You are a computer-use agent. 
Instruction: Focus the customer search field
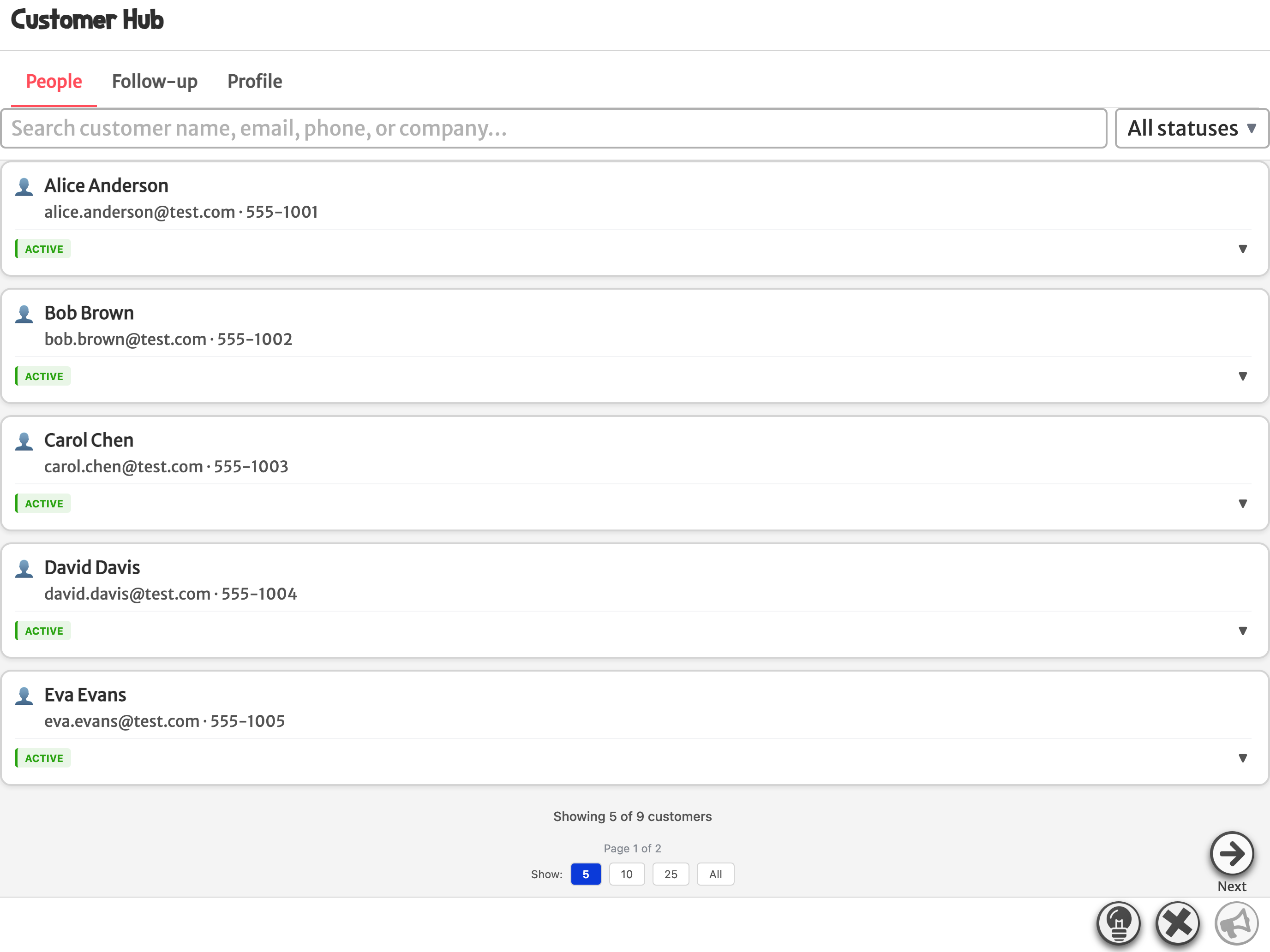[x=553, y=128]
